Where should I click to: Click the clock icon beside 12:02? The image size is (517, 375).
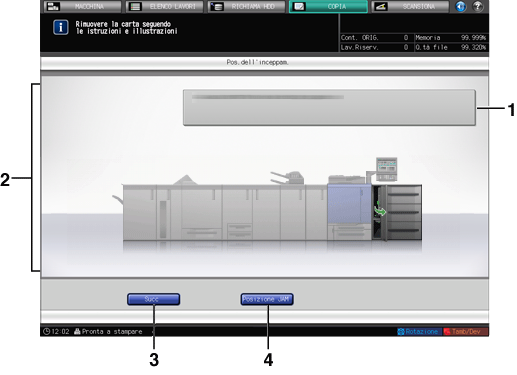pyautogui.click(x=46, y=331)
